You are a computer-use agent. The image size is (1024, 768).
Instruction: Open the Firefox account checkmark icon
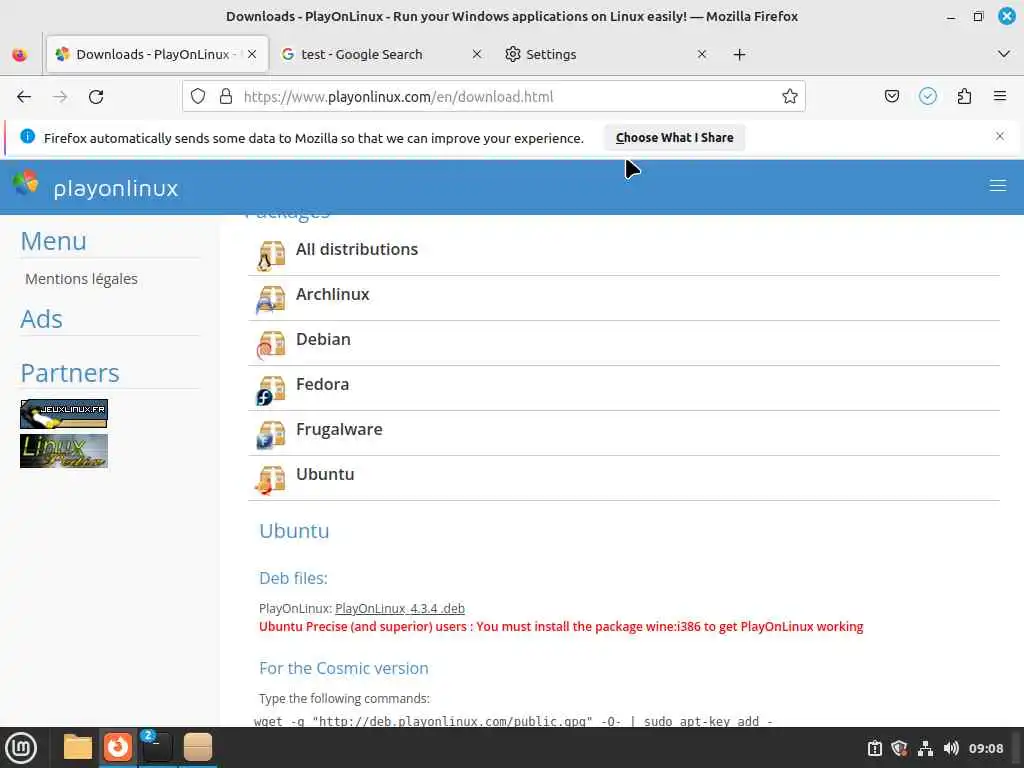[927, 97]
